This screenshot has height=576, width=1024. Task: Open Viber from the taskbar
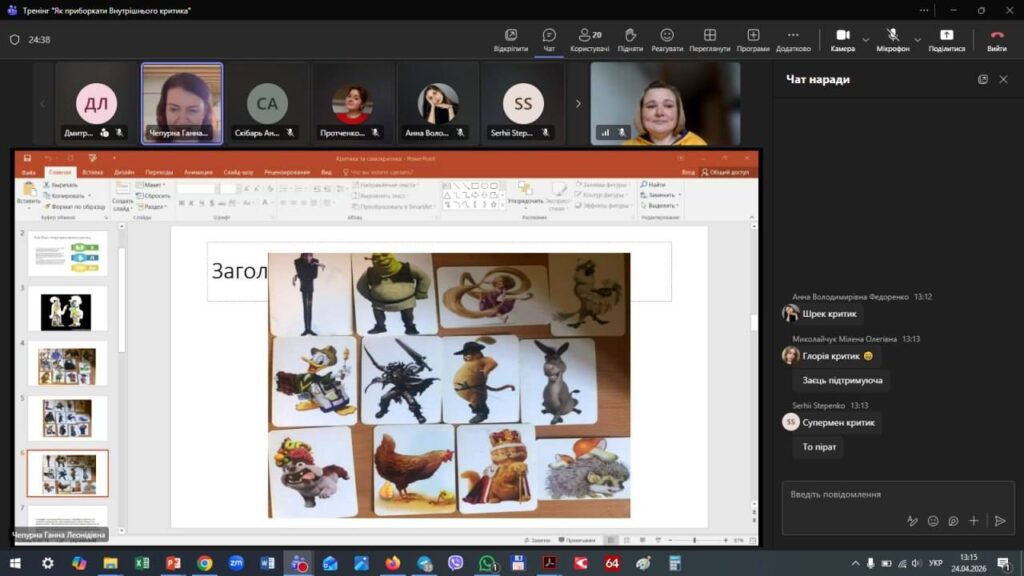455,563
